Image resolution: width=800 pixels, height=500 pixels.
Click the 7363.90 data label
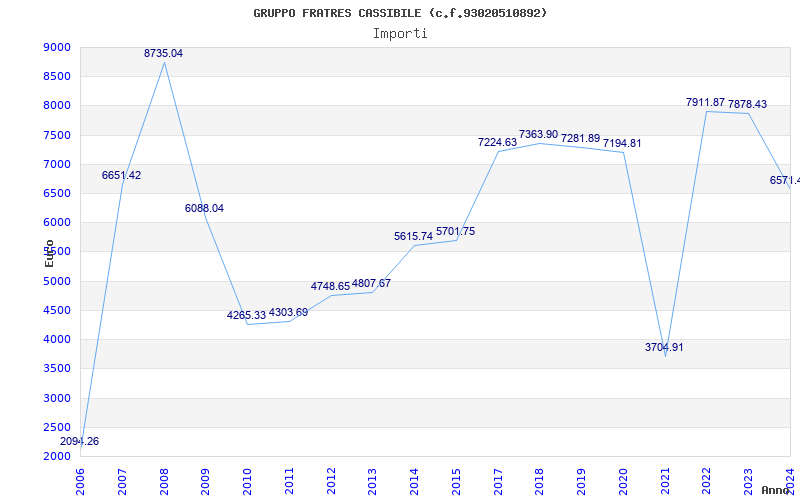(x=538, y=134)
